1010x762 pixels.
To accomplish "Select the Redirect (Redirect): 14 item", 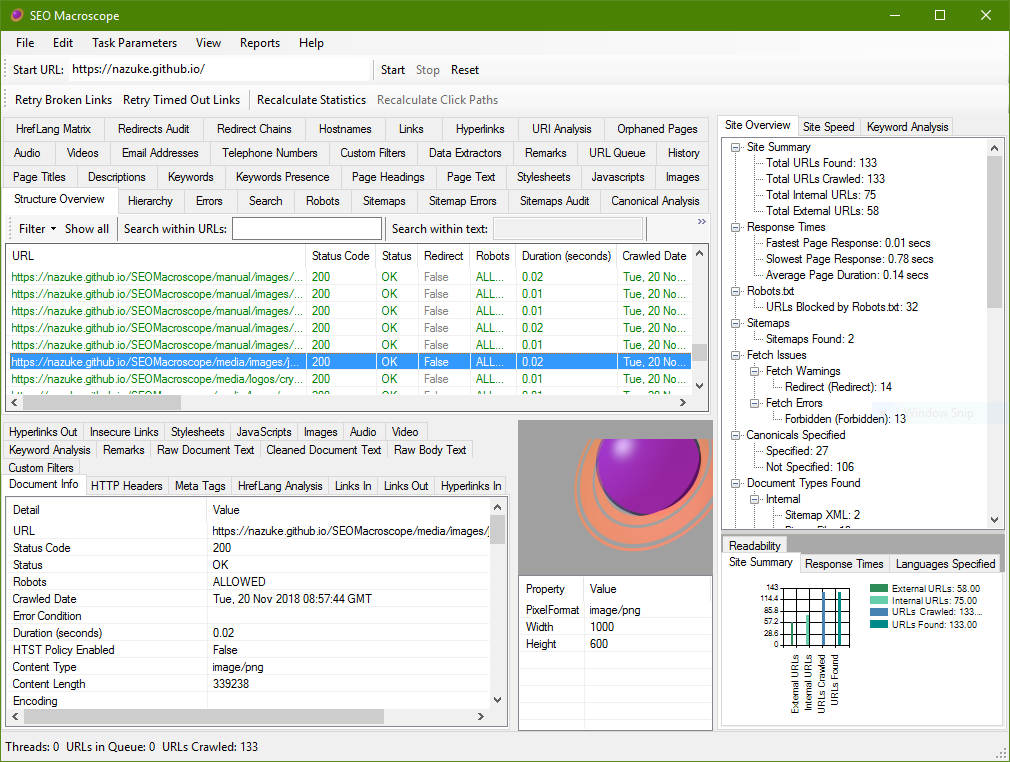I will (838, 387).
